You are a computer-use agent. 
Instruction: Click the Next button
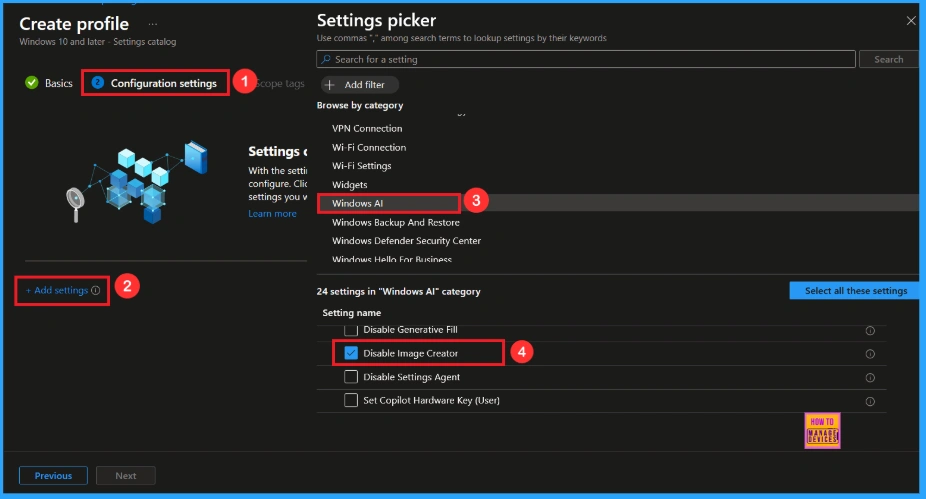(x=126, y=475)
